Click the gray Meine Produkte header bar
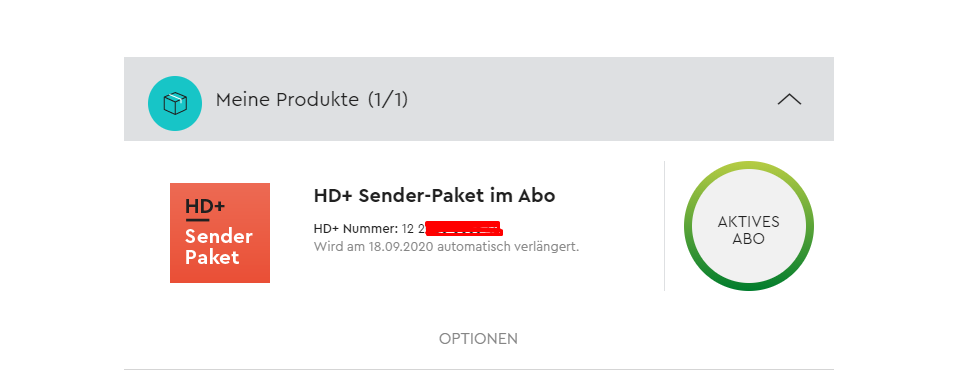 (479, 99)
